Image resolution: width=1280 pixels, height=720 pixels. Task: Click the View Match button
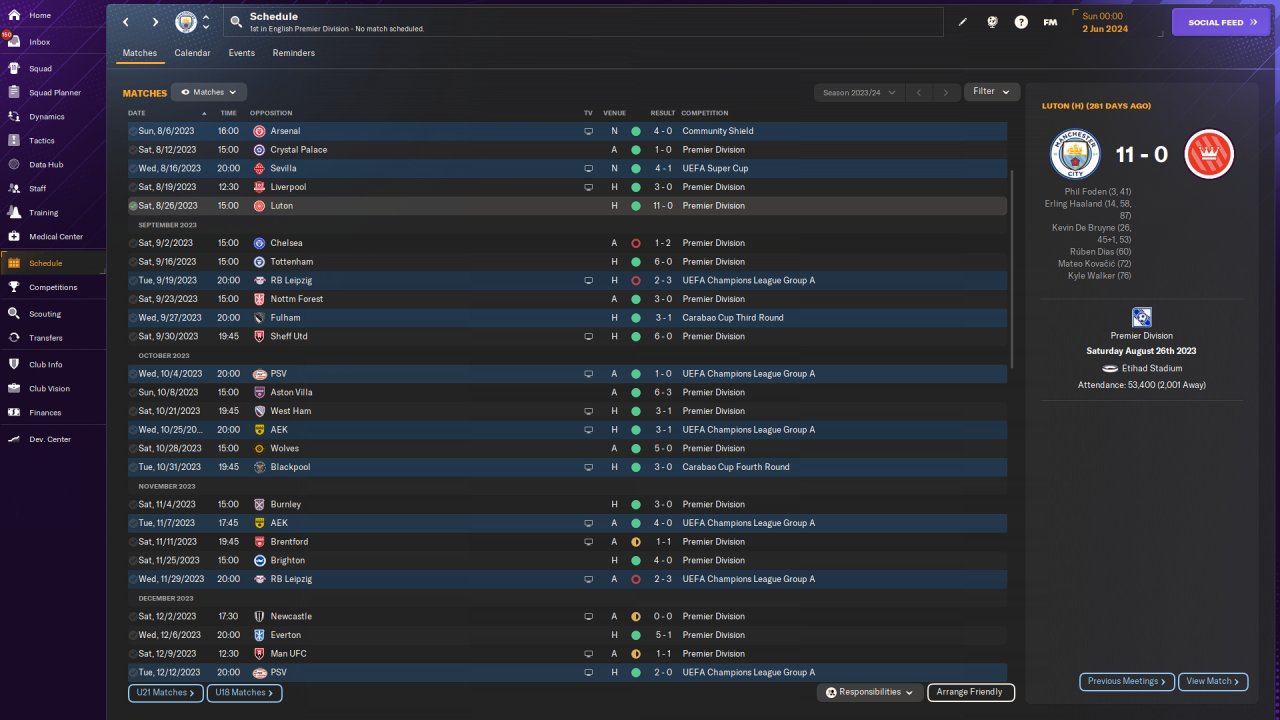[1213, 681]
